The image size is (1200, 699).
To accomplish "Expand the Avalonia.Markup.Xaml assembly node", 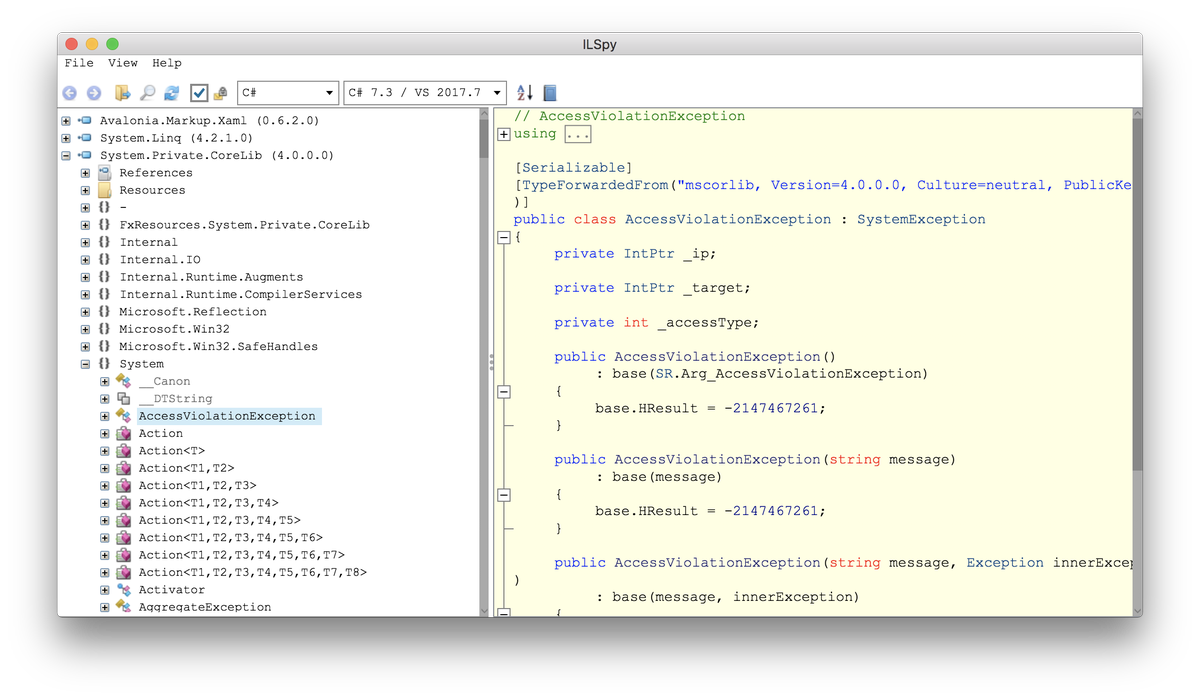I will tap(66, 121).
